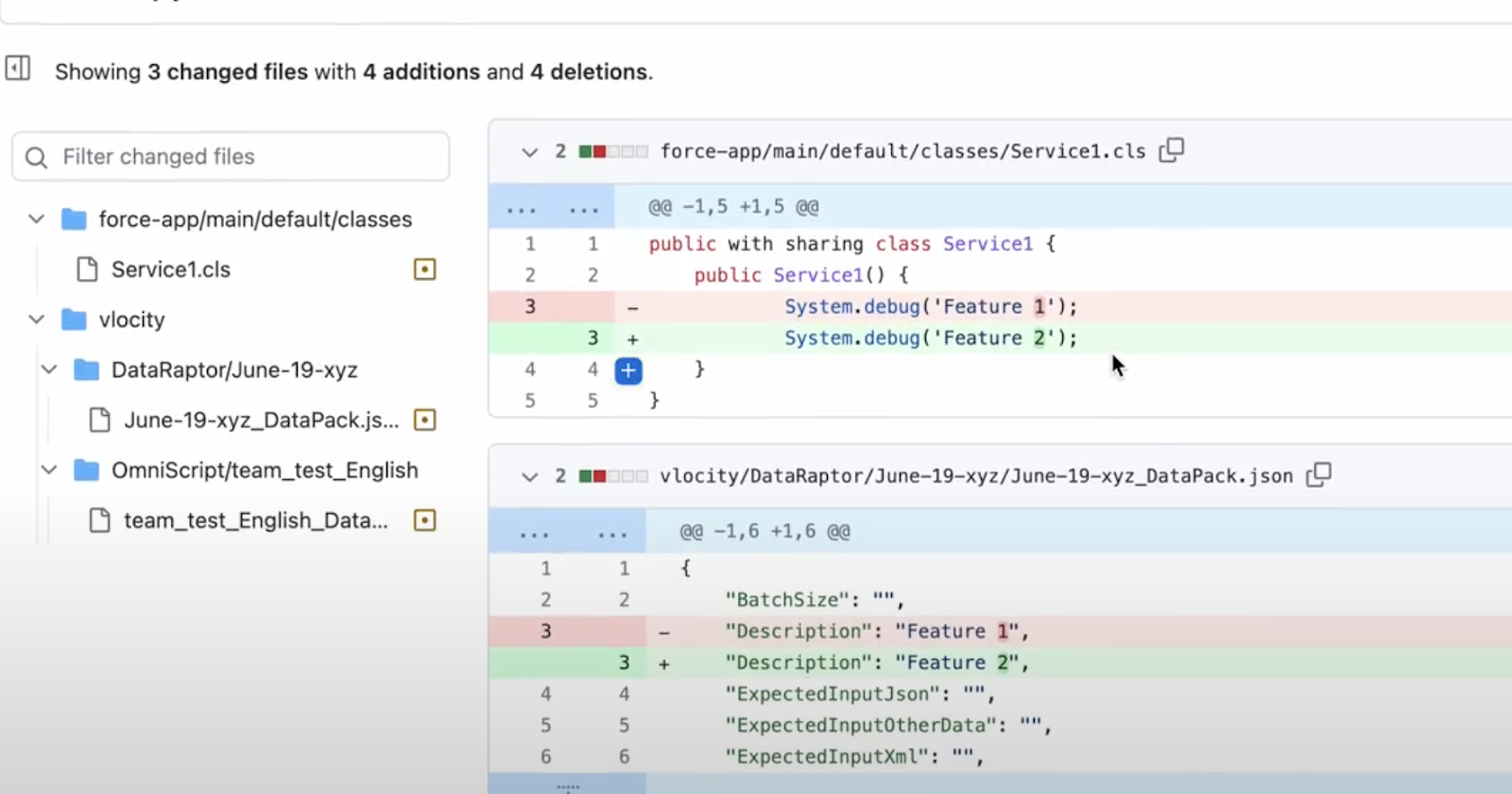
Task: Expand hidden lines above Service1.cls hunk
Action: 551,208
